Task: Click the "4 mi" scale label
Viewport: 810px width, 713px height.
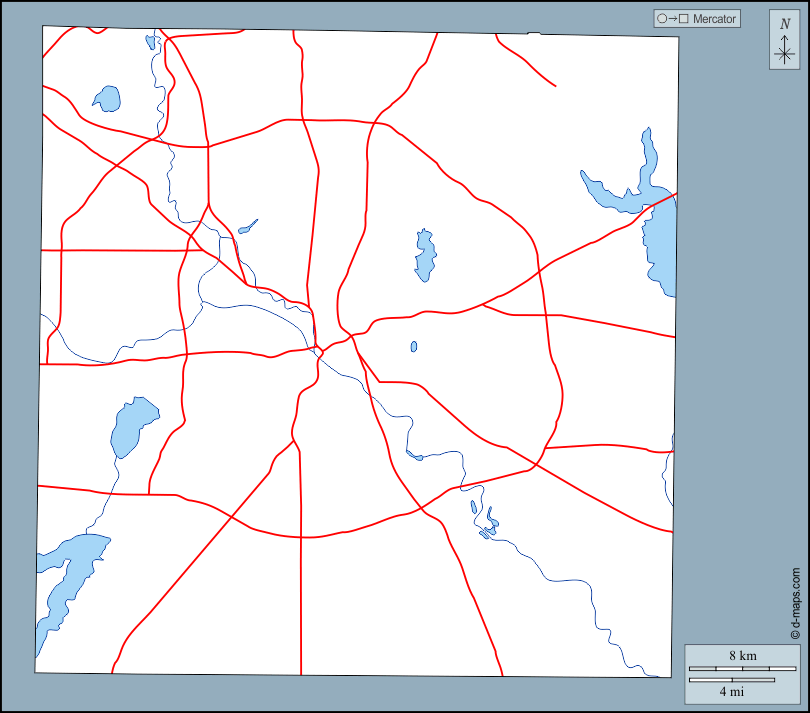Action: (x=731, y=691)
